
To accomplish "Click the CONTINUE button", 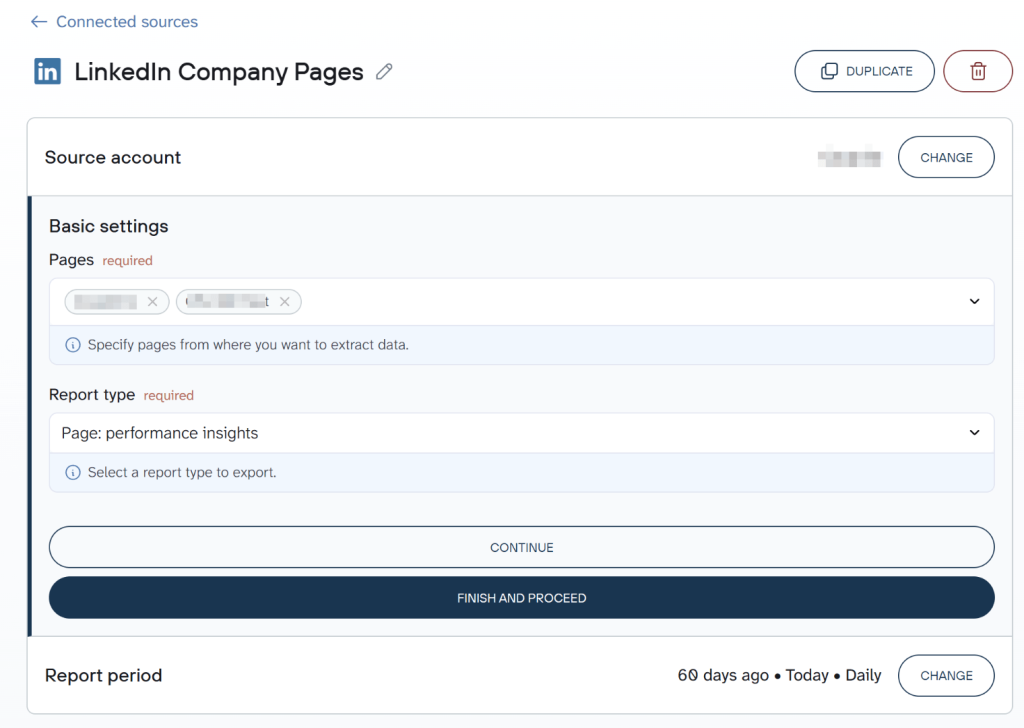I will click(x=521, y=547).
